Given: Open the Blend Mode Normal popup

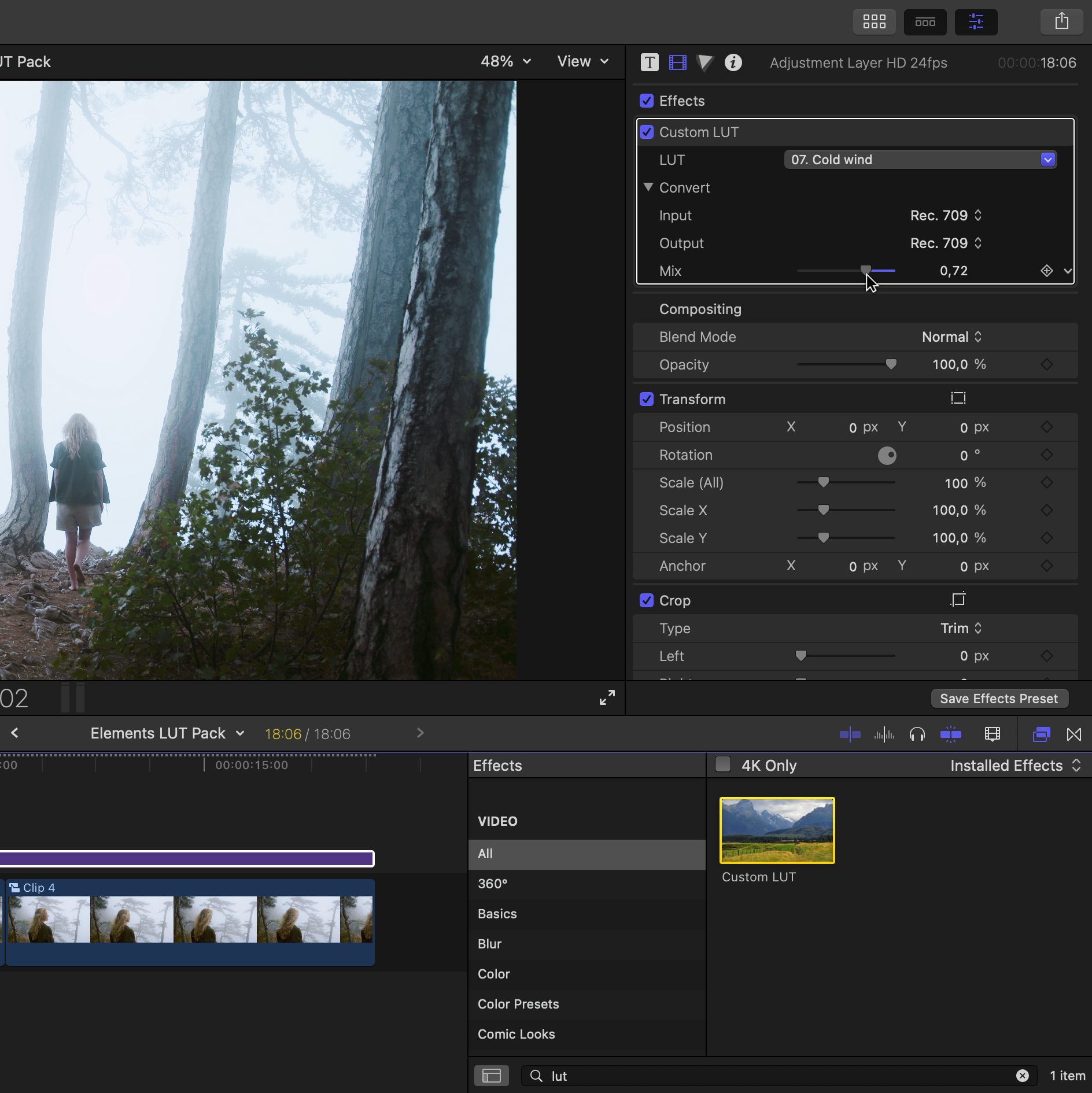Looking at the screenshot, I should pyautogui.click(x=951, y=337).
